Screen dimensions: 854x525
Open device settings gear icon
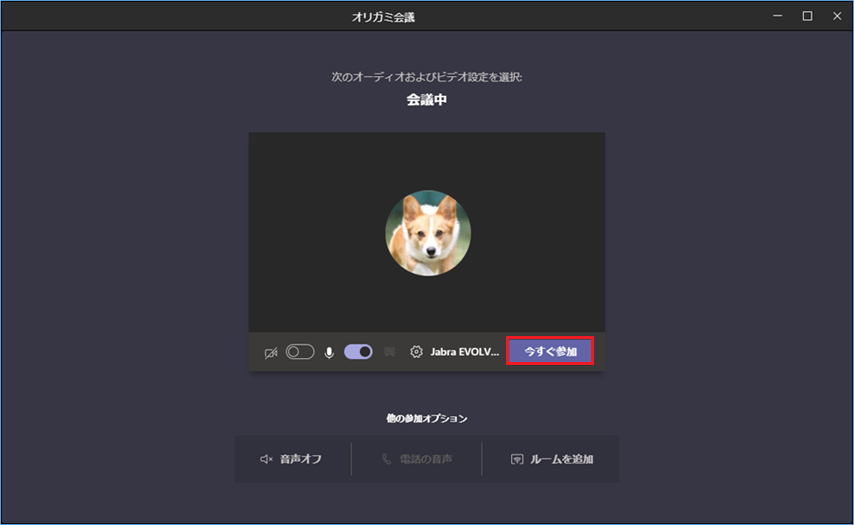[416, 352]
